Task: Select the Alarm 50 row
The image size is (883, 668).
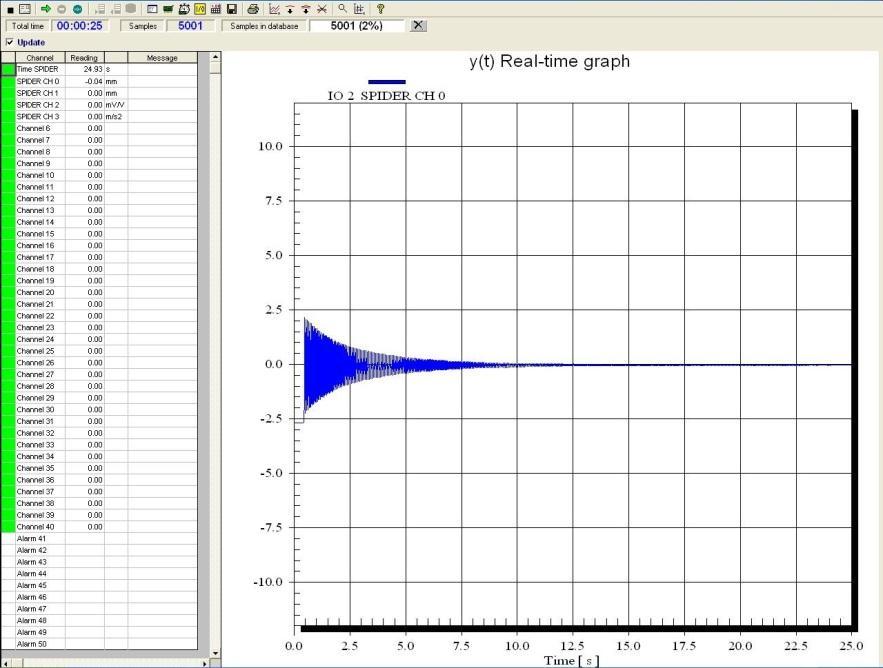Action: pos(99,644)
